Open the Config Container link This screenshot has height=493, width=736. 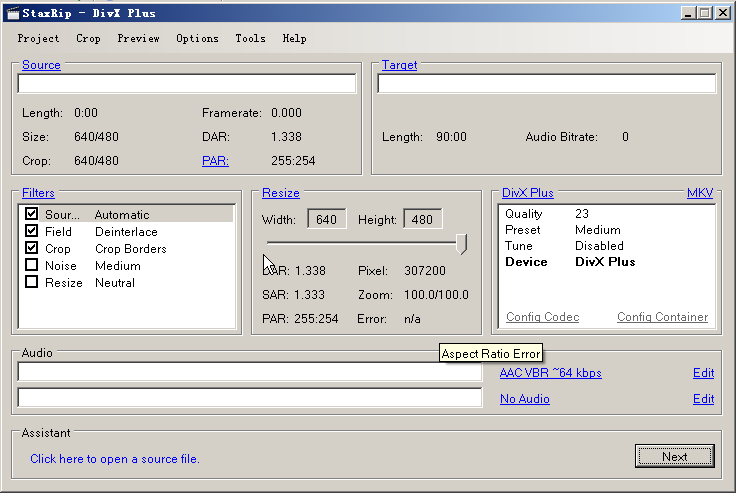coord(662,317)
